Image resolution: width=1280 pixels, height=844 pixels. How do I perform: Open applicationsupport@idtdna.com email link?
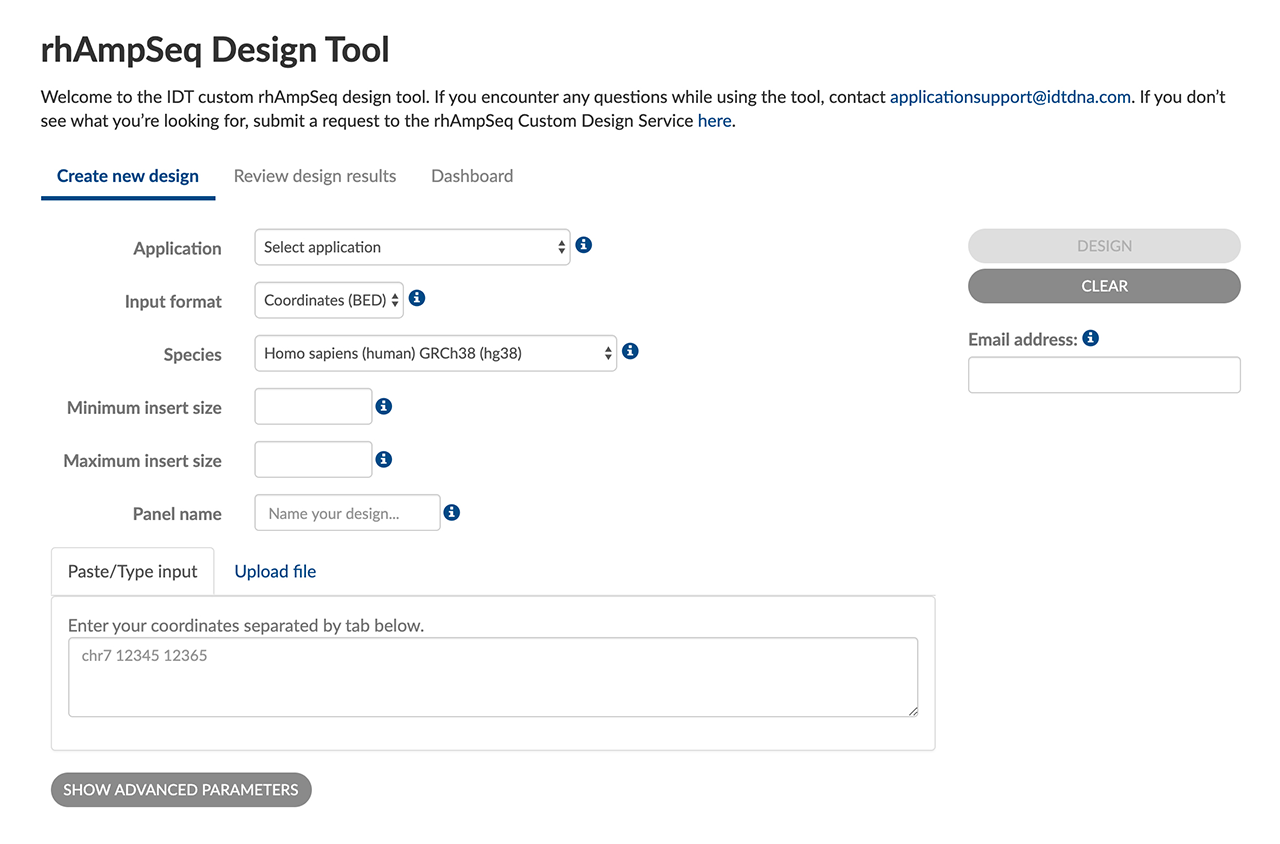[x=1010, y=97]
